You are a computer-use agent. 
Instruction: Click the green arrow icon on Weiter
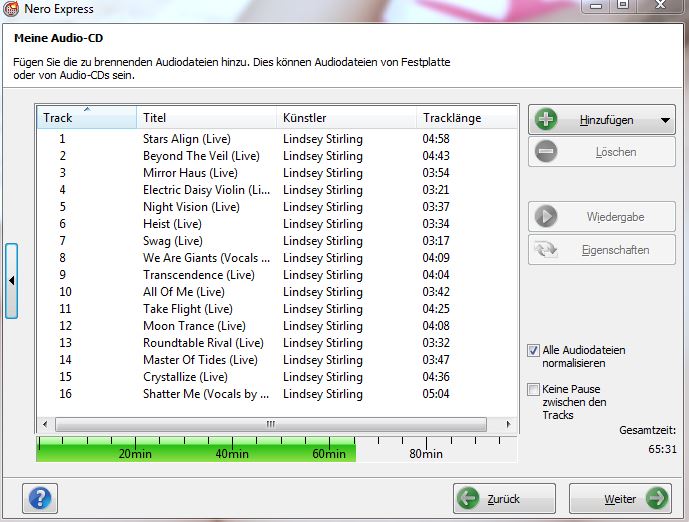[656, 498]
